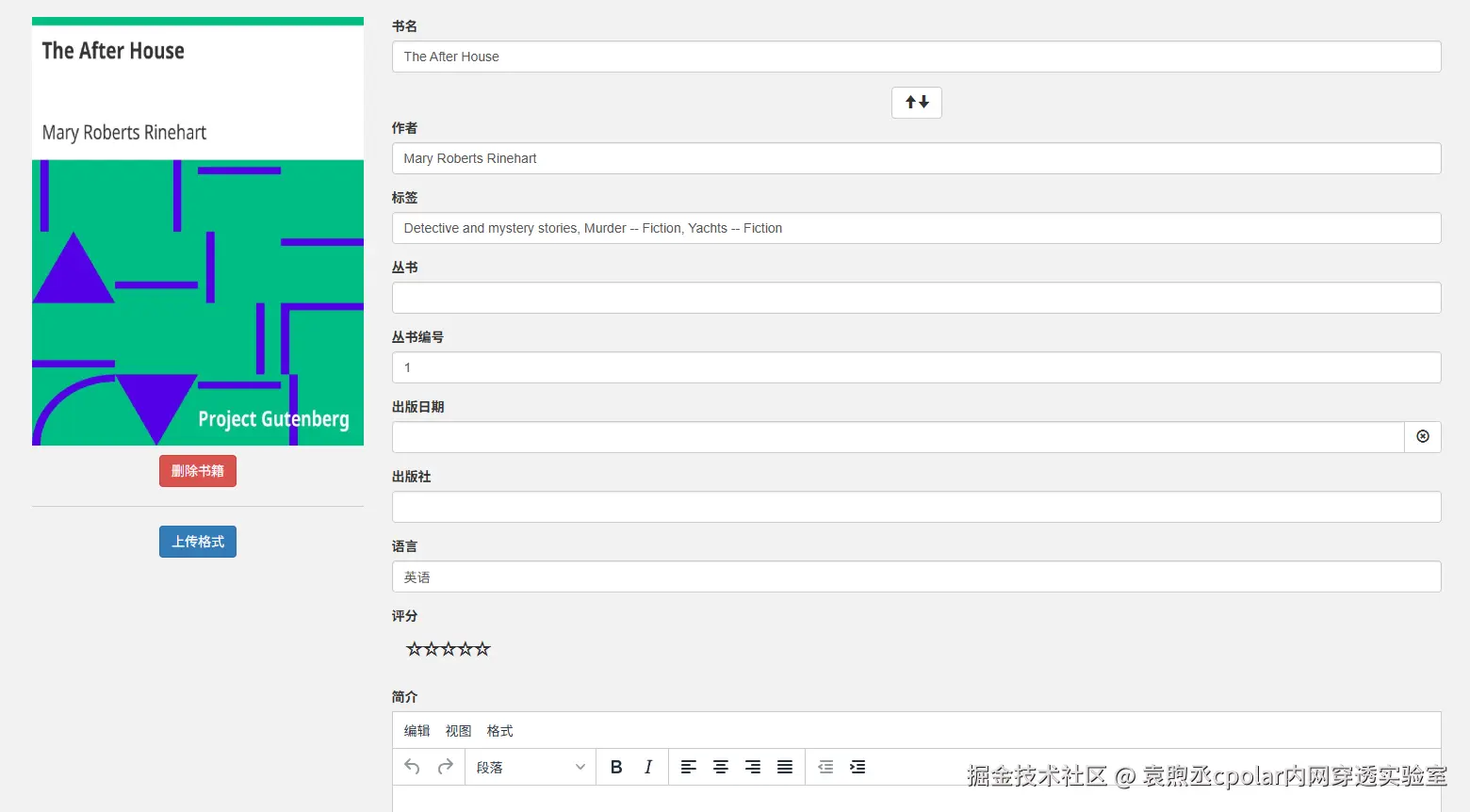Click the 出版日期 date input field
Screen dimensions: 1470x812
pos(898,437)
